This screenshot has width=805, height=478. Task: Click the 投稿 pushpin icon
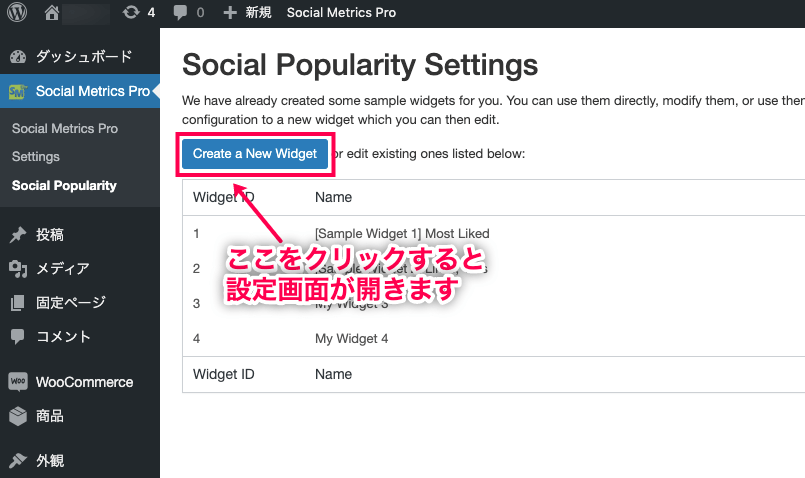click(x=17, y=235)
